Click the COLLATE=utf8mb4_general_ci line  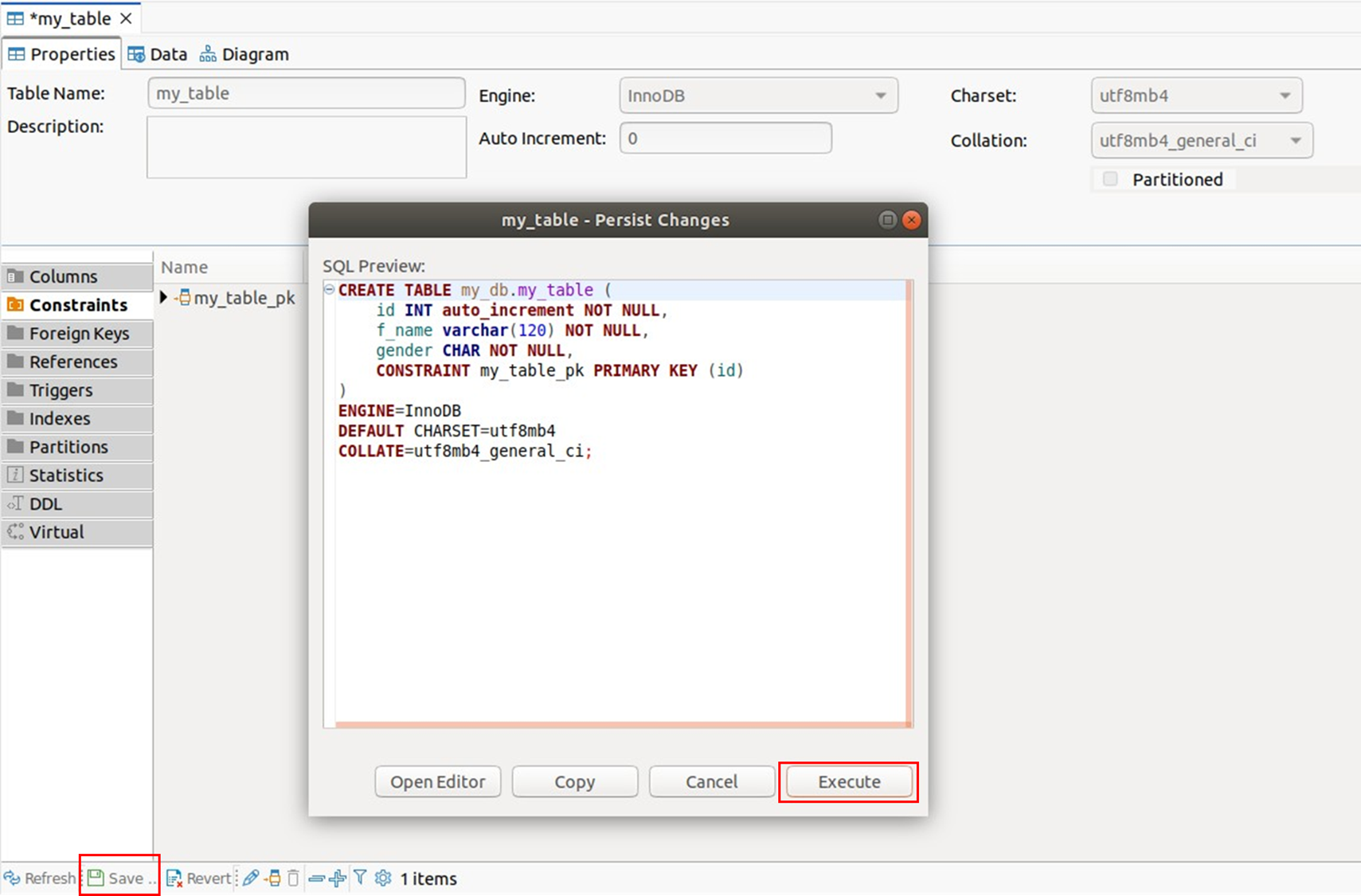click(x=465, y=452)
